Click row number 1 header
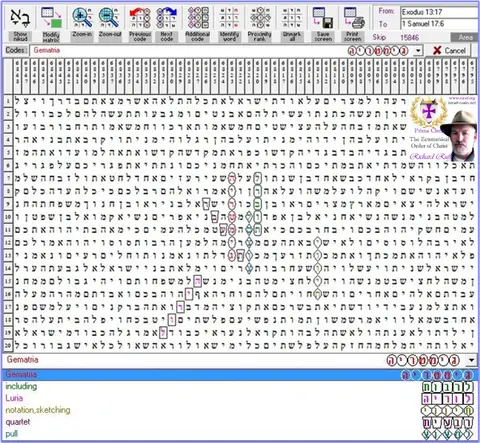The height and width of the screenshot is (443, 480). [x=8, y=101]
